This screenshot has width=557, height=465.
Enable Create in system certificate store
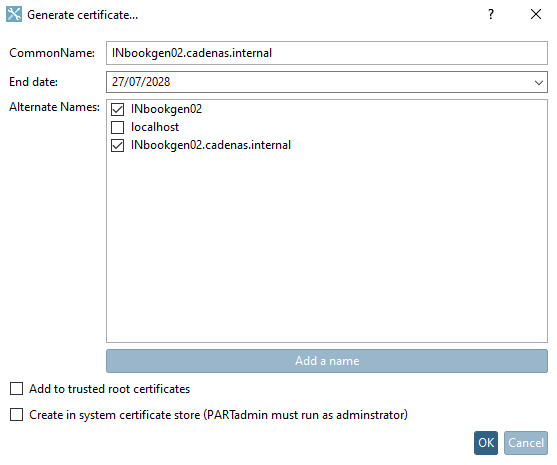(x=16, y=415)
